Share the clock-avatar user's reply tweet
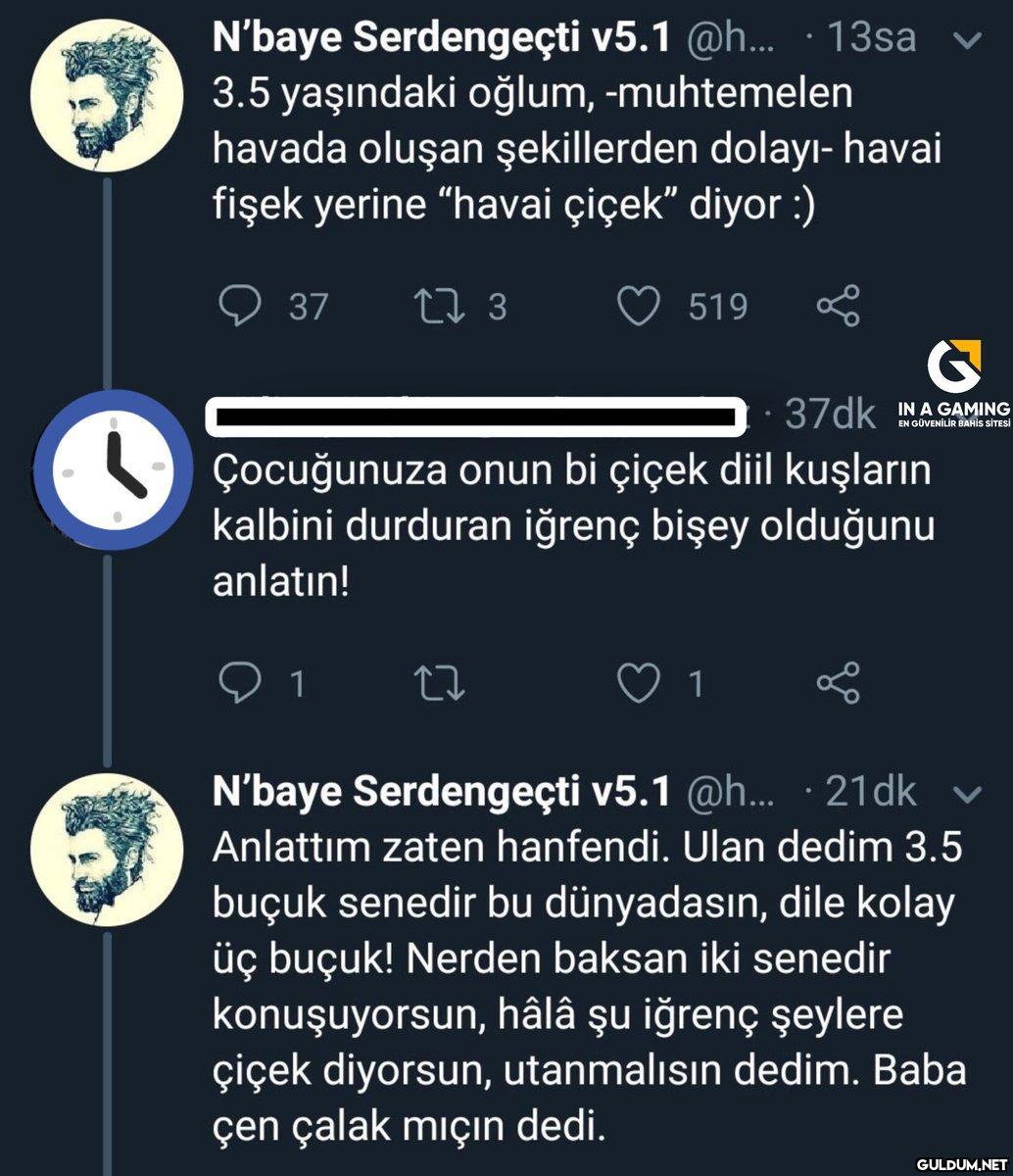1013x1176 pixels. tap(839, 683)
